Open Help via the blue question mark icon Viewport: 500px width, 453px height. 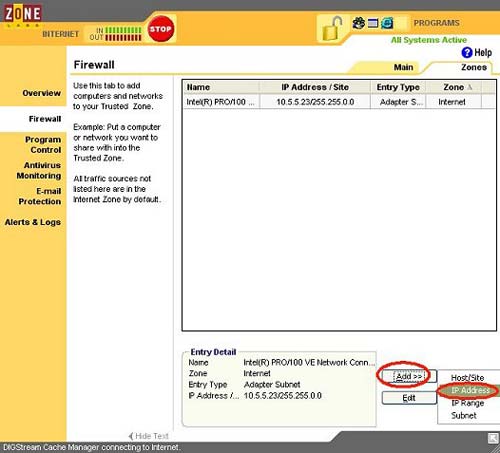467,52
